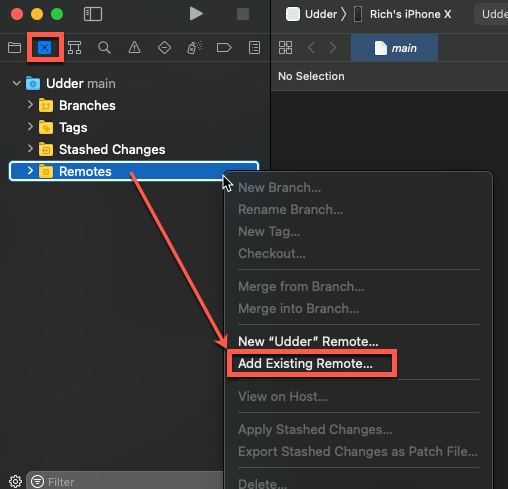Click the filter options circle icon

[37, 482]
